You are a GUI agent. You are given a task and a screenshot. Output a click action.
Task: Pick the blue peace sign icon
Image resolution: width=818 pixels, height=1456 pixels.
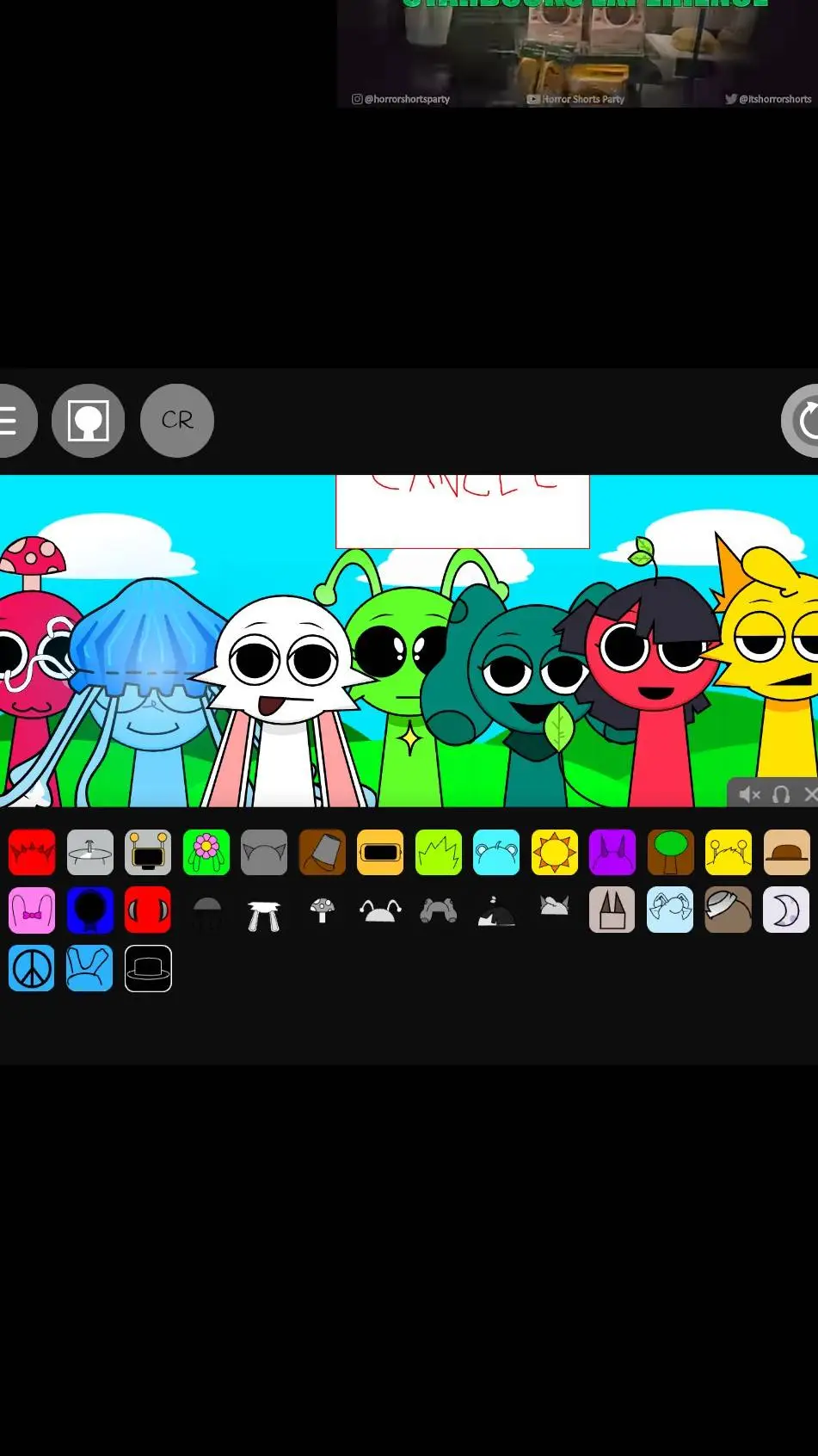click(x=32, y=969)
